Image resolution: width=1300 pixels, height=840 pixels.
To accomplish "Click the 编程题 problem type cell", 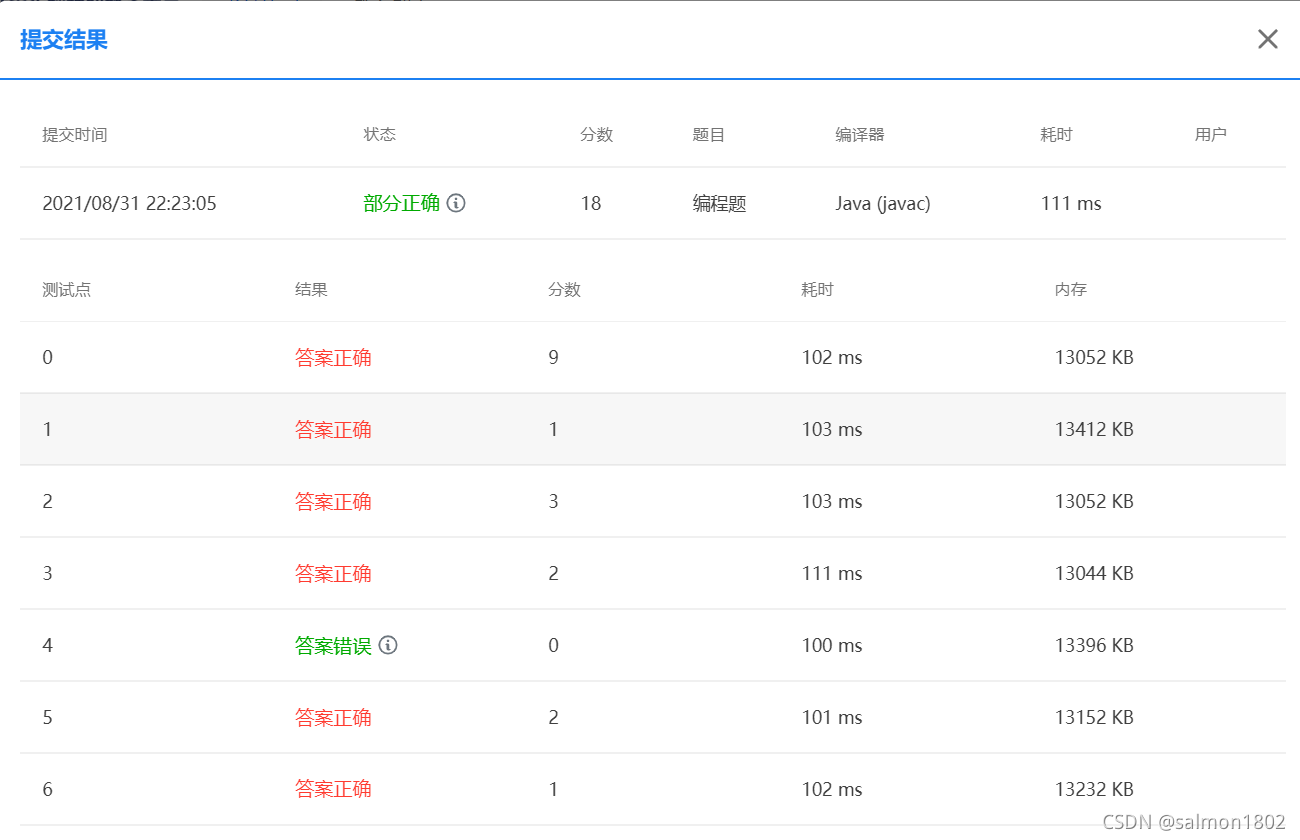I will coord(720,203).
